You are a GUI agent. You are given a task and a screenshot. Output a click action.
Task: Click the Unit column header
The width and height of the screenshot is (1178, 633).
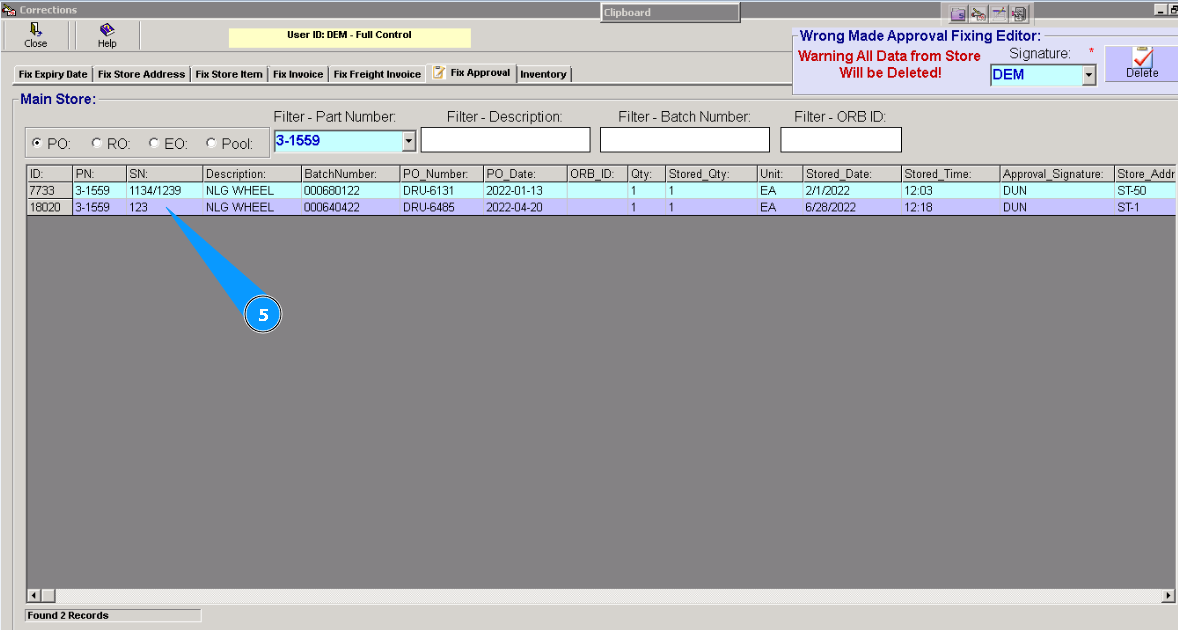(780, 174)
